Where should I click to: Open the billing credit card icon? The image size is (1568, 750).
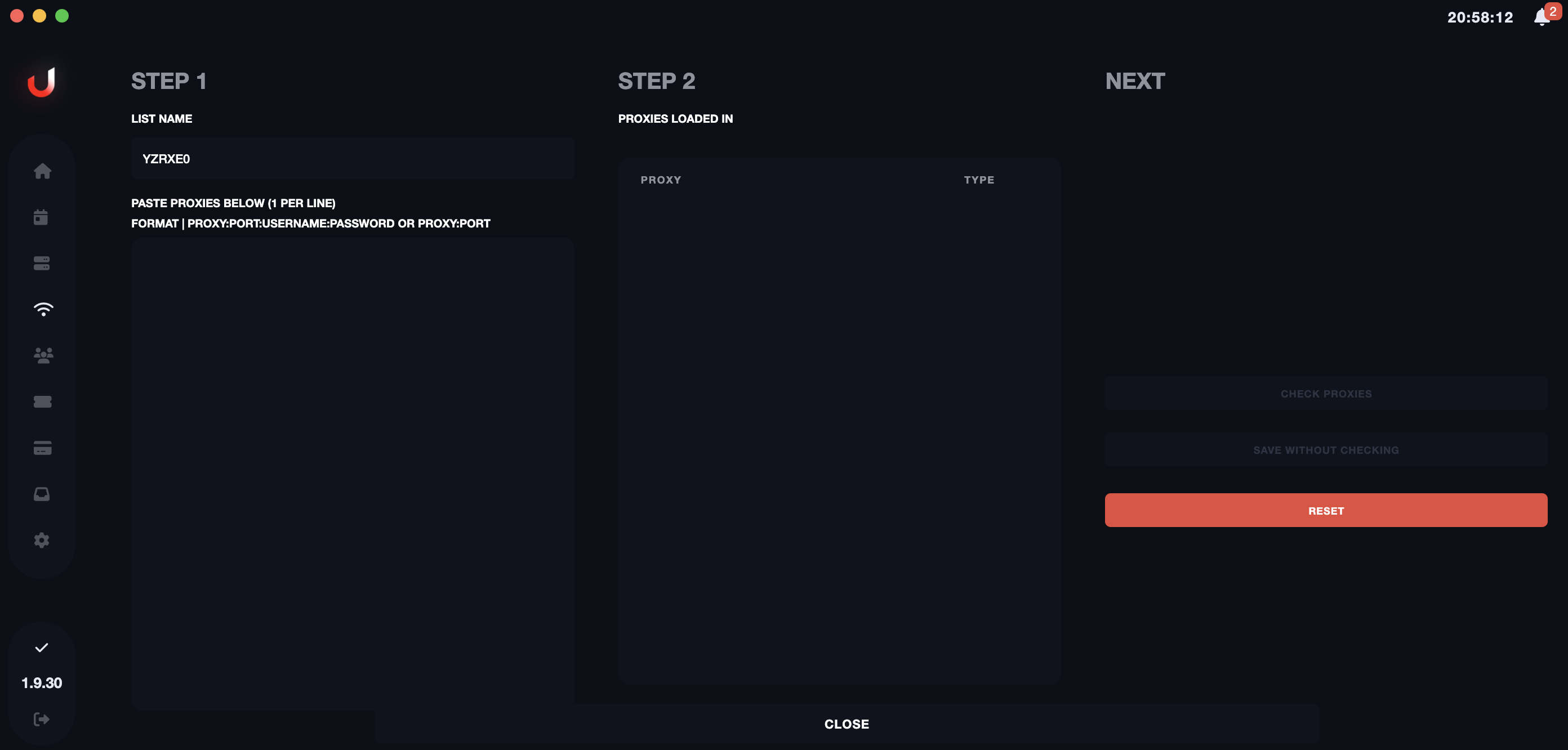coord(42,448)
